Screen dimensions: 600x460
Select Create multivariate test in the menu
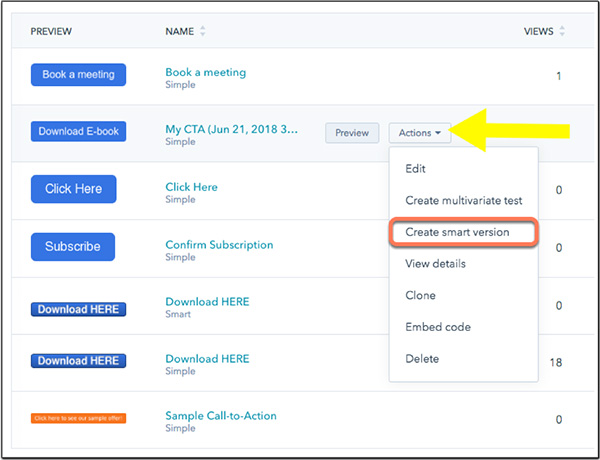pos(464,201)
